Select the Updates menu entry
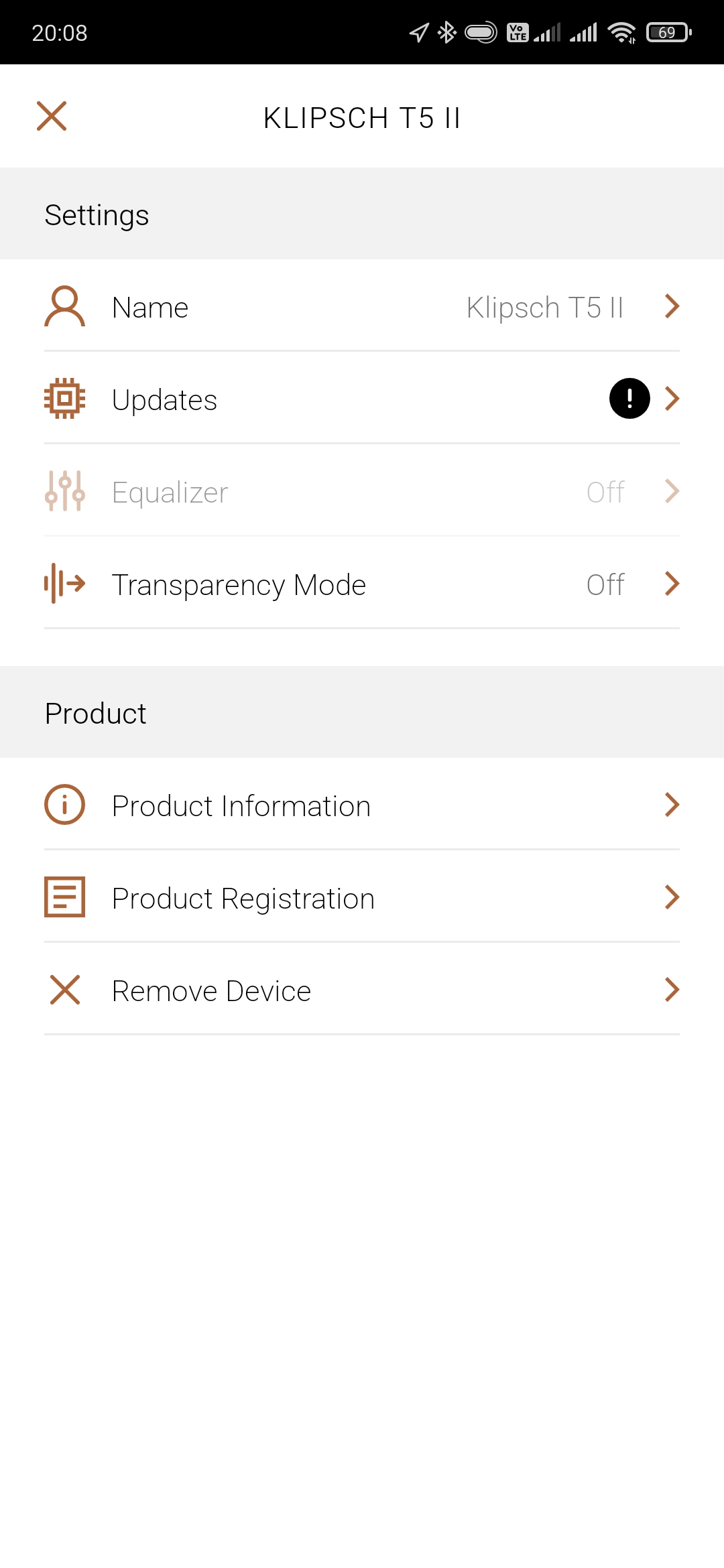 (x=164, y=400)
